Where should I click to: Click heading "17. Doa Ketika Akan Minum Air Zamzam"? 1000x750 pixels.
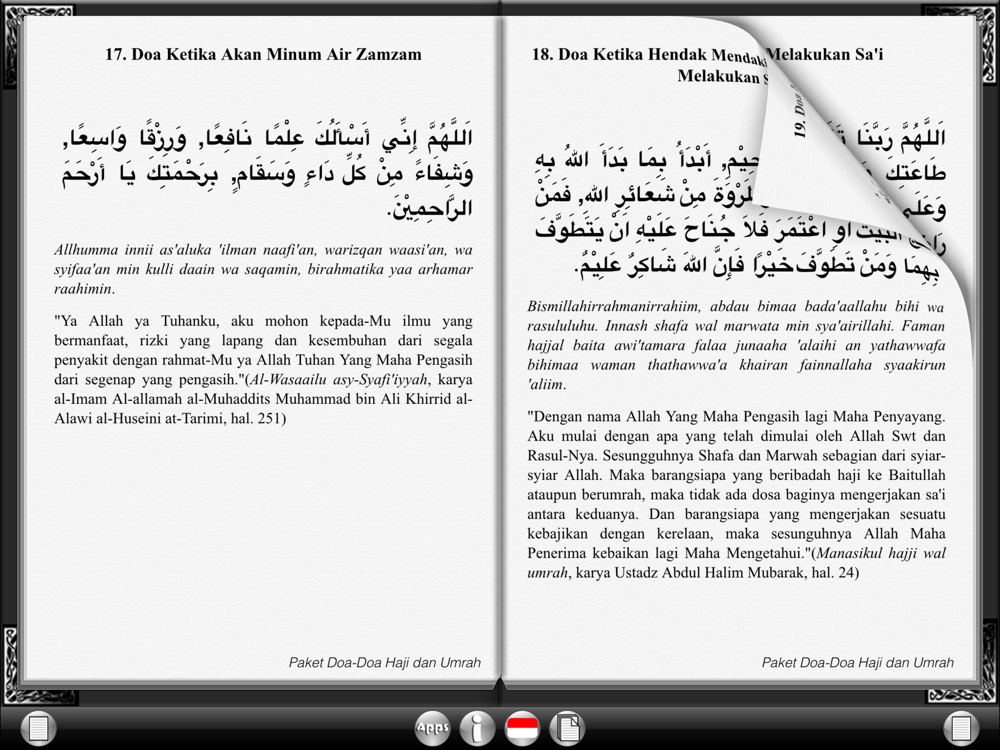tap(263, 54)
